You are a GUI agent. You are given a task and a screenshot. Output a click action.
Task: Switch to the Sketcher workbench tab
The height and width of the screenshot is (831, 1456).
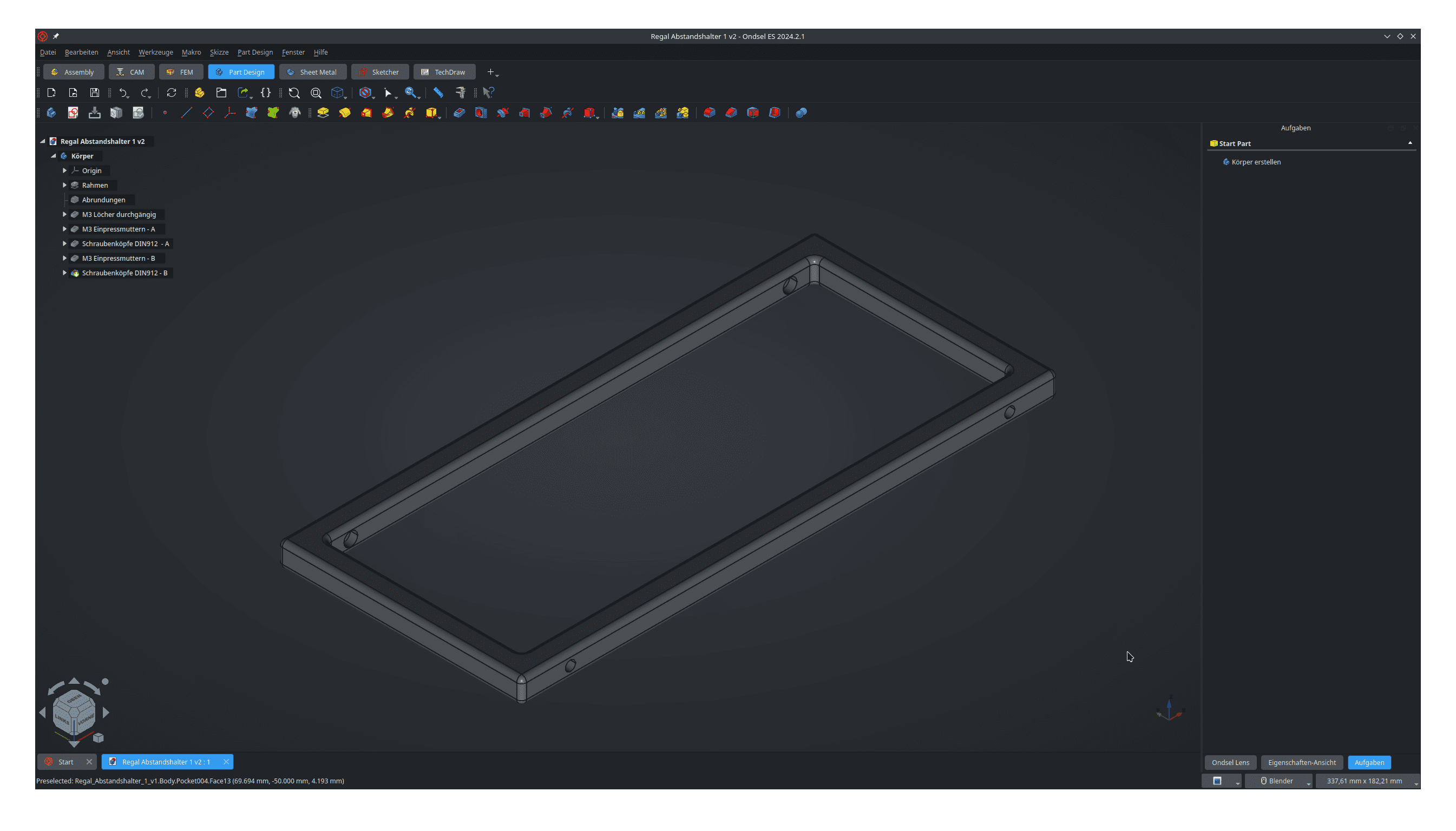(x=379, y=72)
